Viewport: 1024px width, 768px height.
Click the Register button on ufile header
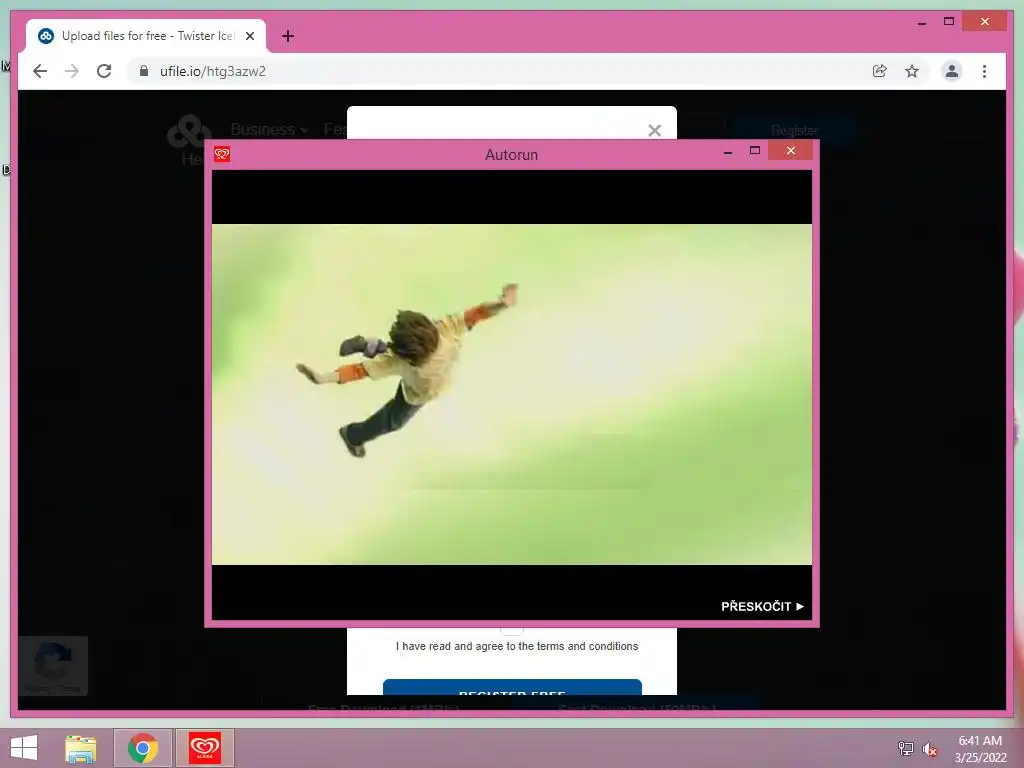click(x=794, y=130)
